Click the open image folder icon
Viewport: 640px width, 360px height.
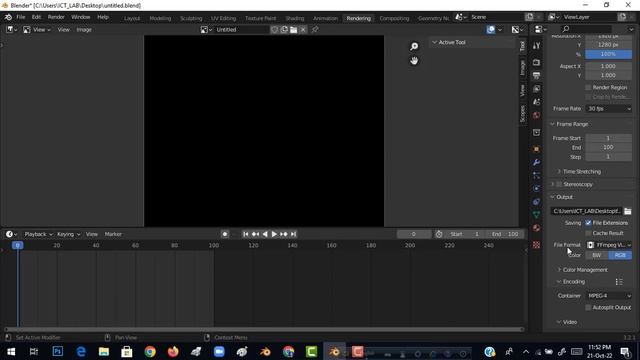pos(293,30)
